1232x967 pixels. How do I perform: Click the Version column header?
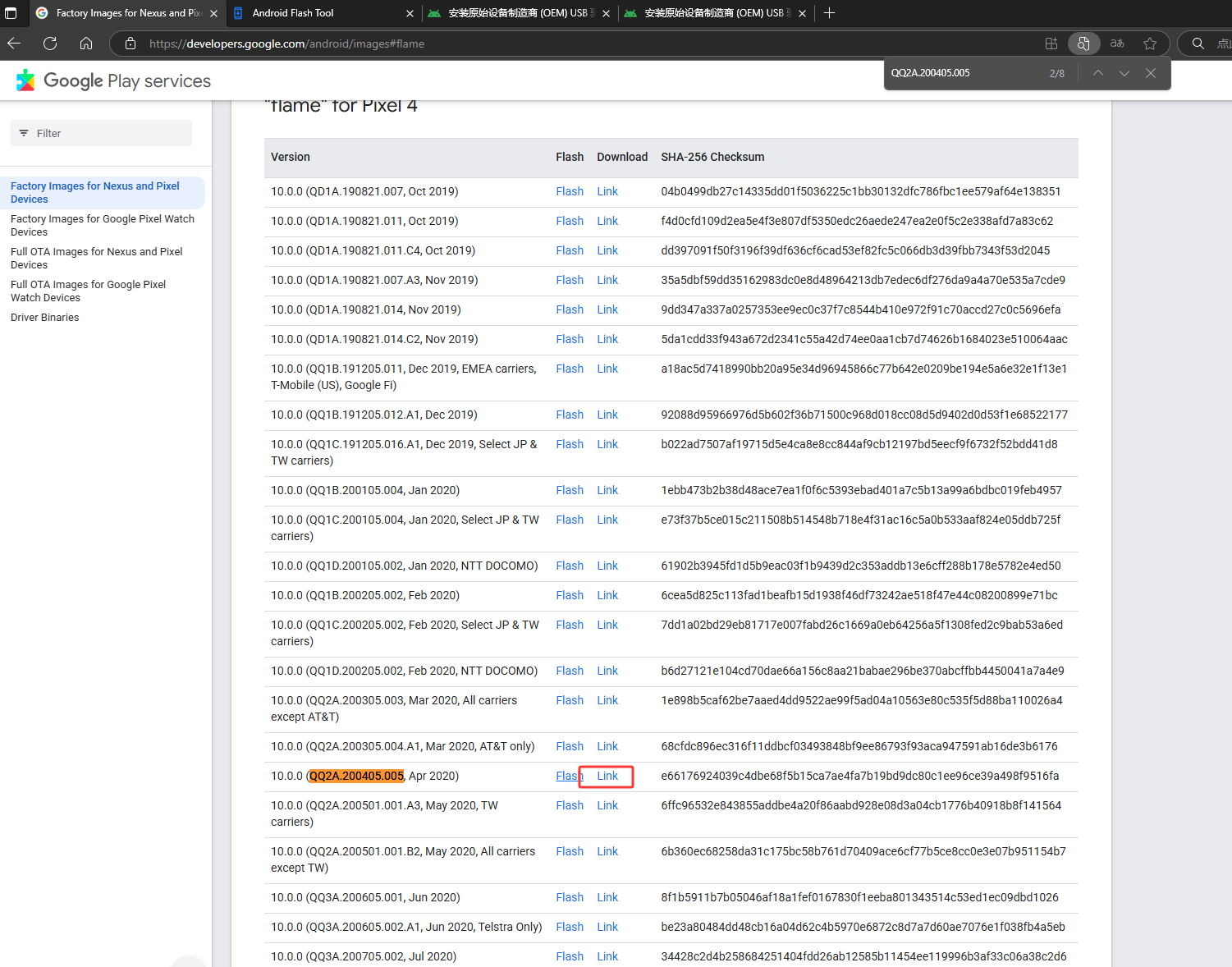coord(291,157)
